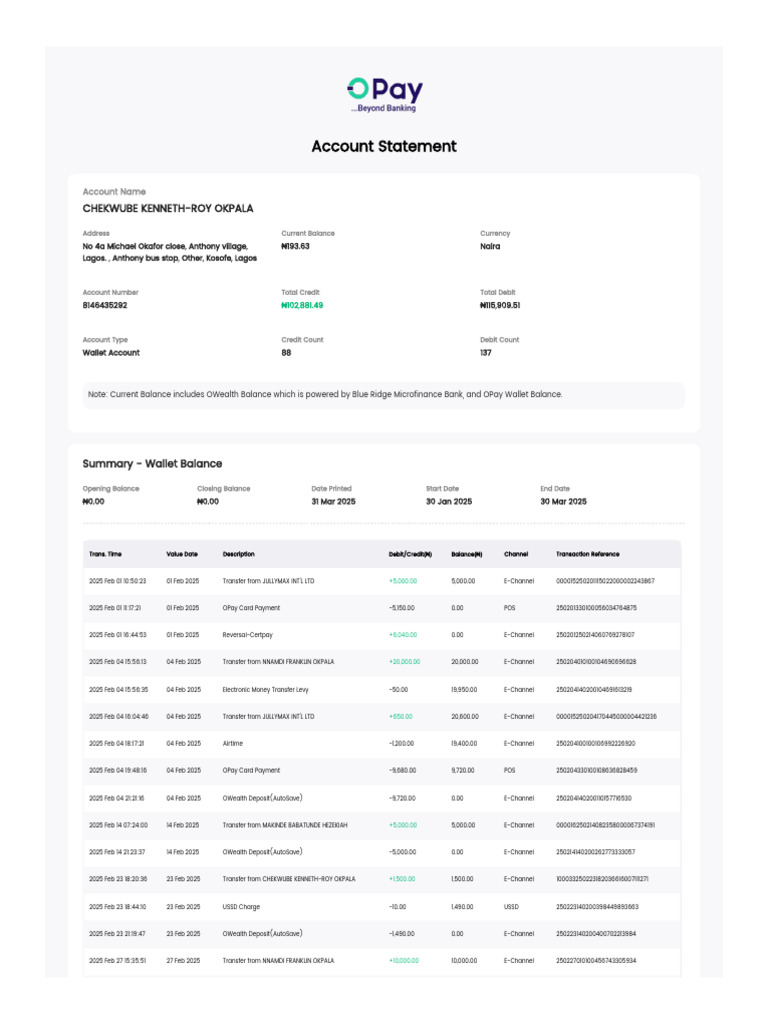Click the debit count value 137
768x1024 pixels.
(x=485, y=353)
